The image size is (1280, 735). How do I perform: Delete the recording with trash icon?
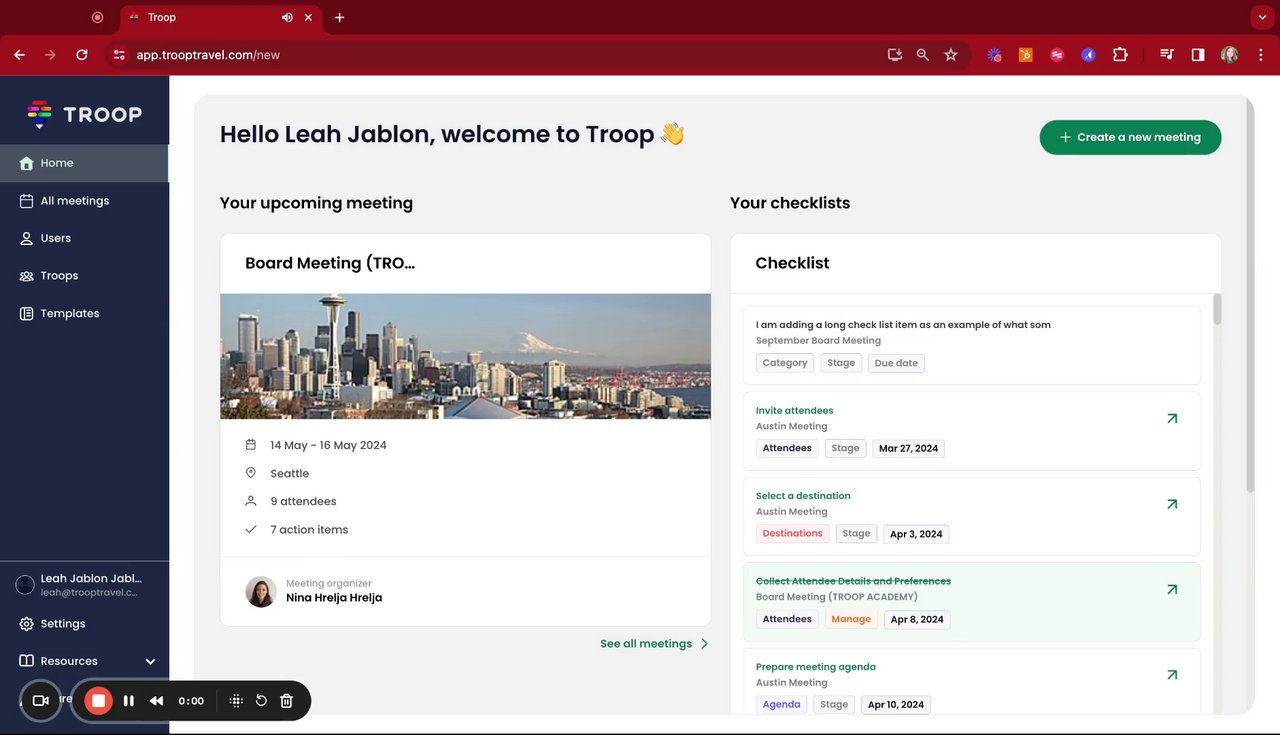(286, 701)
